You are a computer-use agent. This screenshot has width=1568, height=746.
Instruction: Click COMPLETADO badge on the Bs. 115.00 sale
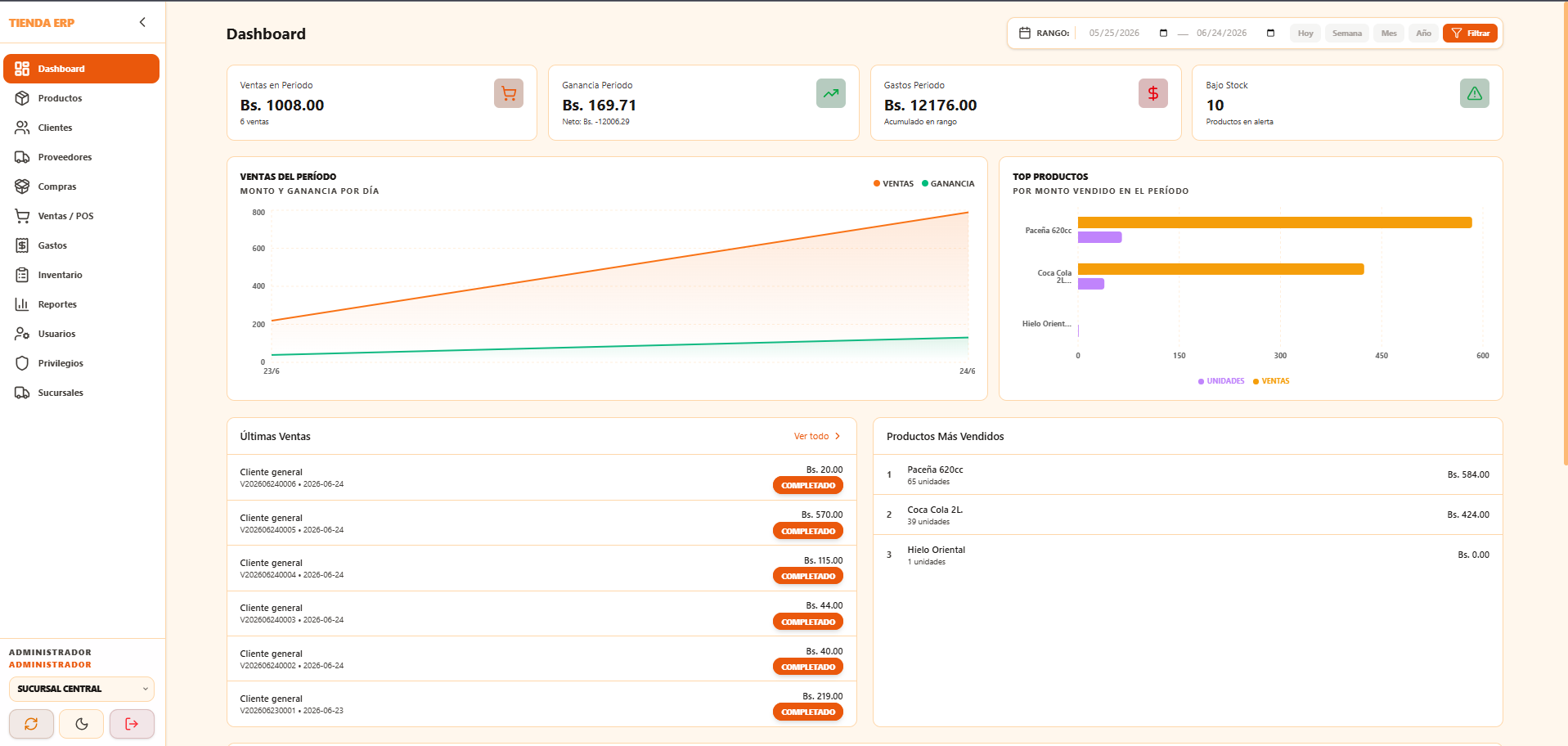[808, 577]
